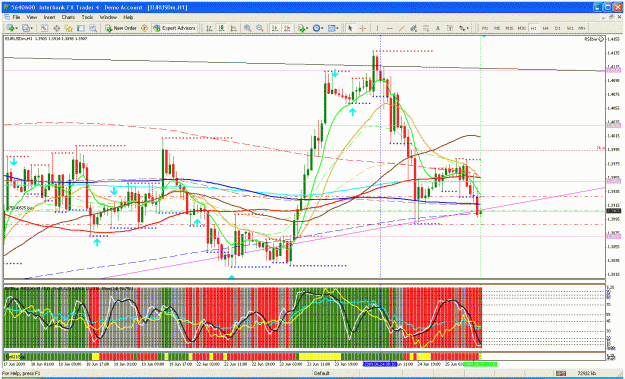625x379 pixels.
Task: Select the M1 timeframe
Action: [485, 28]
